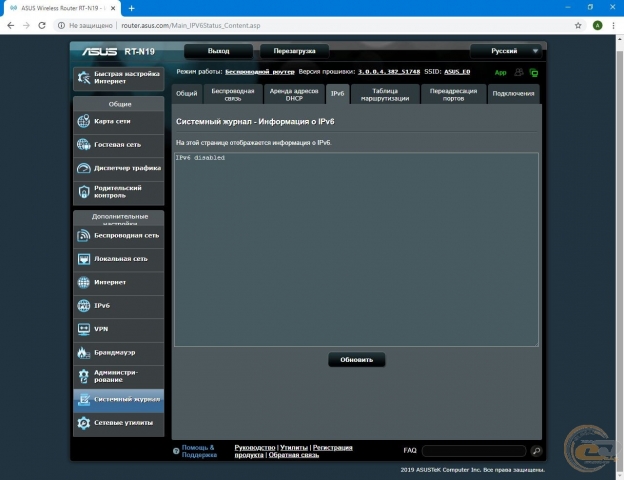Reload the page in browser

[42, 25]
